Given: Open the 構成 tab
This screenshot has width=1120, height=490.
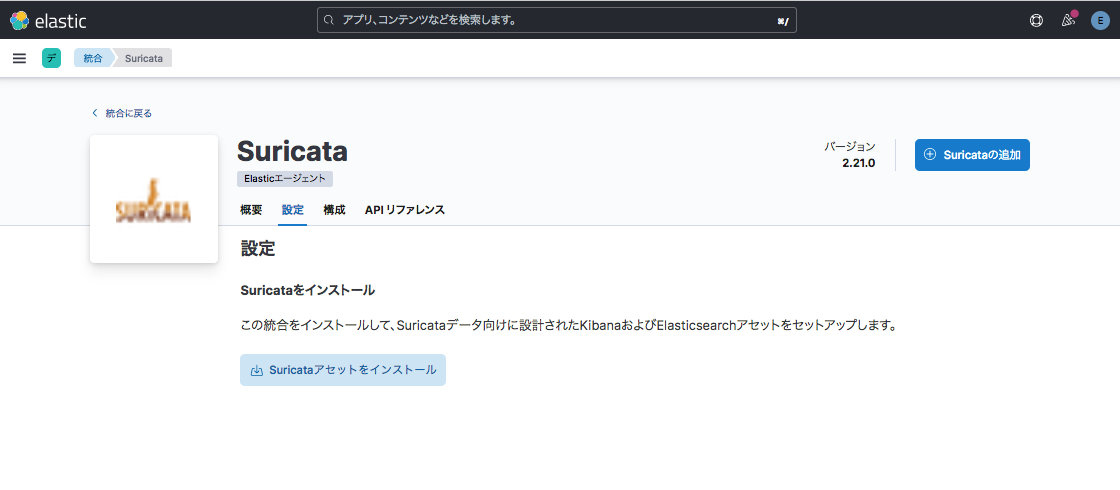Looking at the screenshot, I should (x=334, y=210).
